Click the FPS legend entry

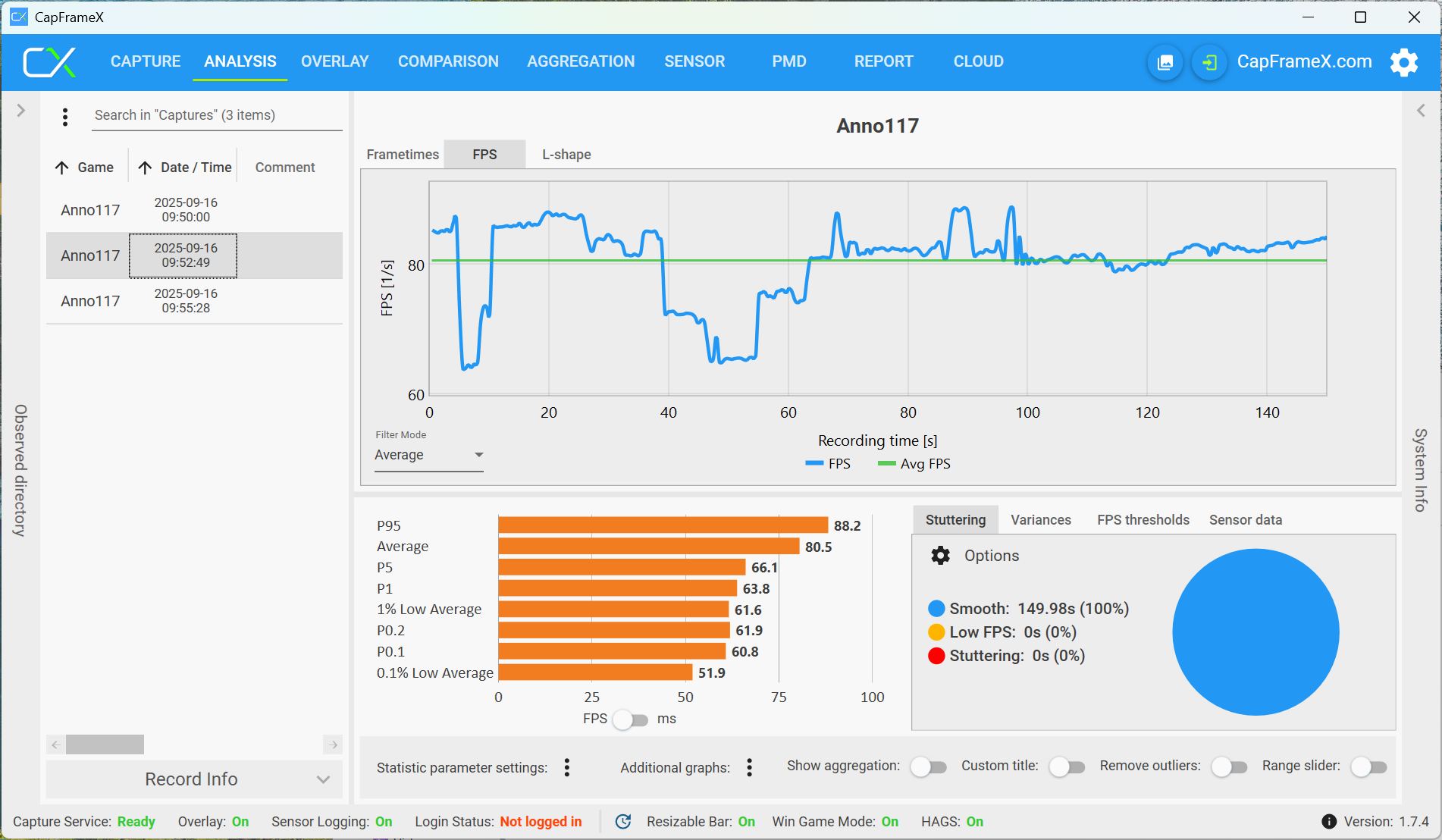click(828, 464)
